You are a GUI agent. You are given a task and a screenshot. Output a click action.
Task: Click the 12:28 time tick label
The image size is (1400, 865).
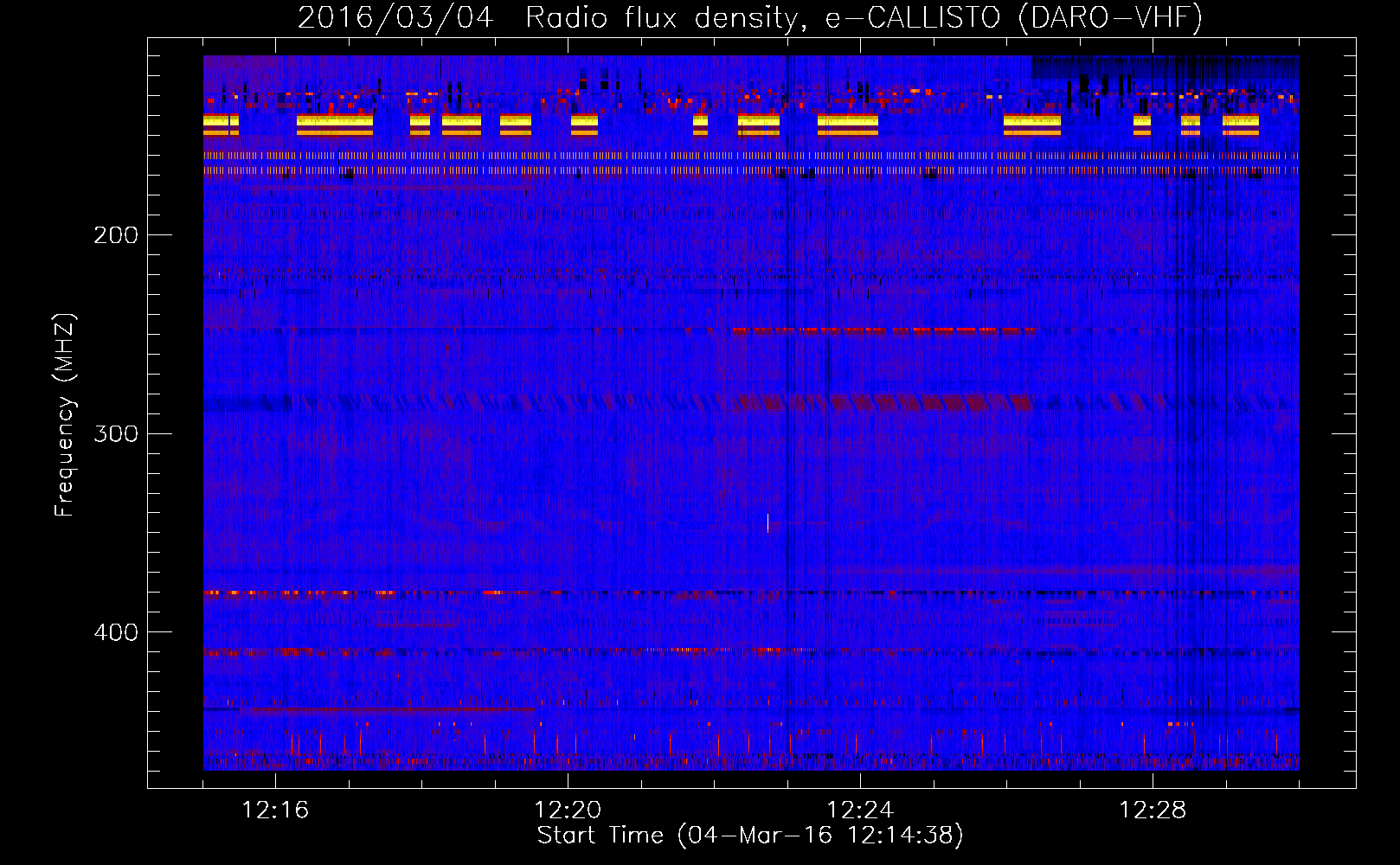coord(1153,811)
